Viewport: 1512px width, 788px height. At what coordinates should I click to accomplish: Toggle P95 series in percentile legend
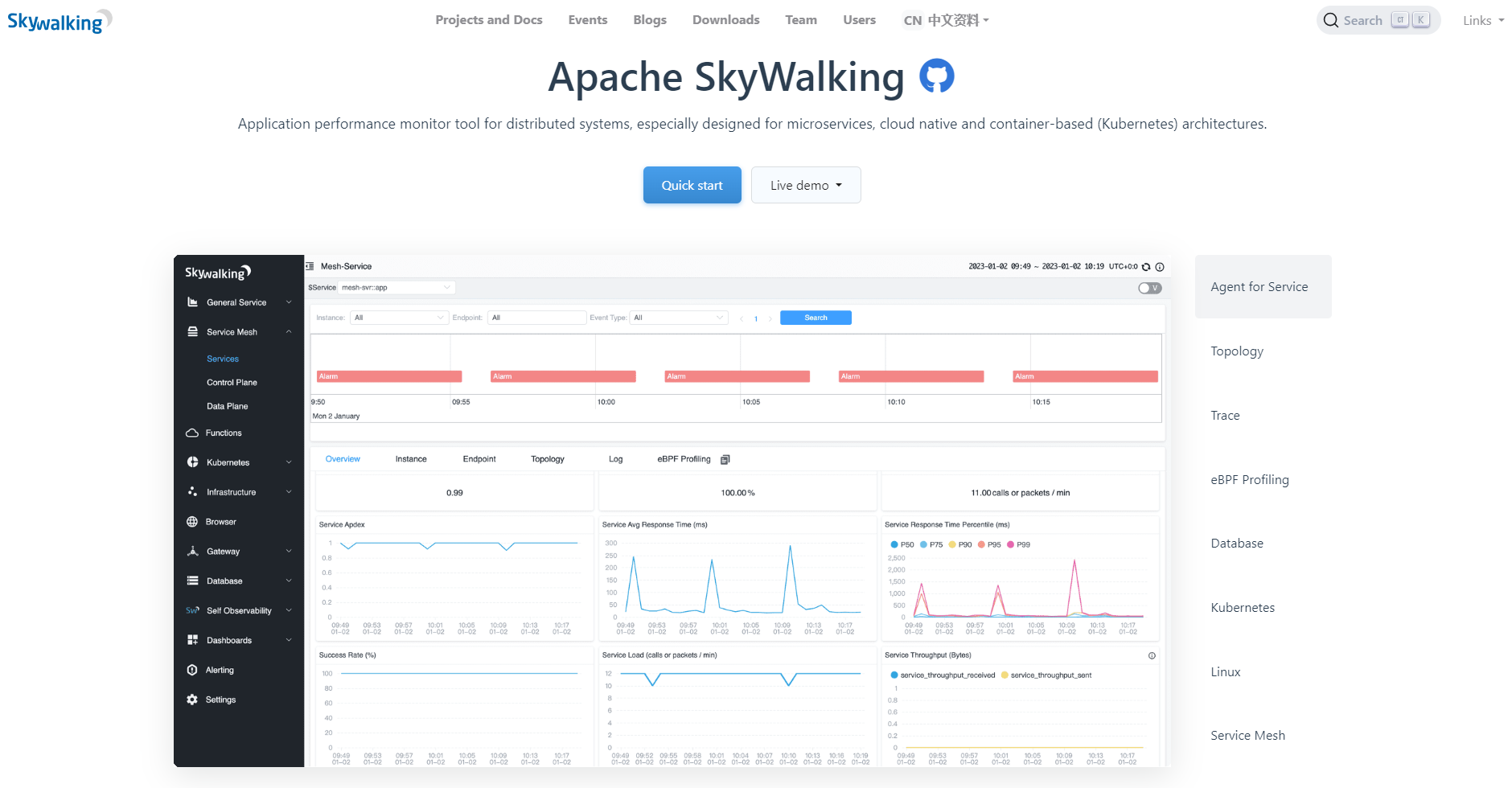coord(989,544)
